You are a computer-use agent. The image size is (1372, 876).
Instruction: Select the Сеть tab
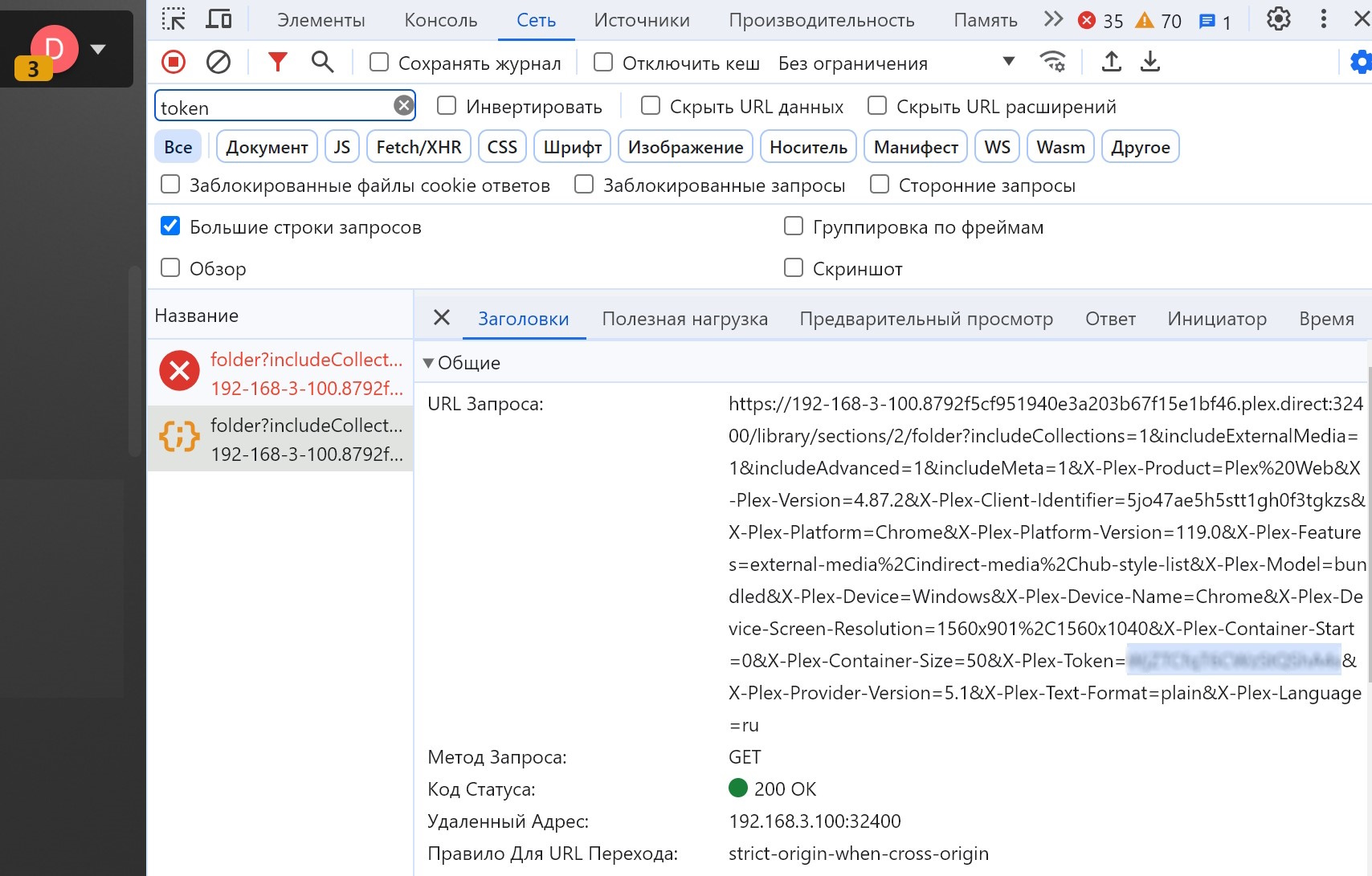536,20
